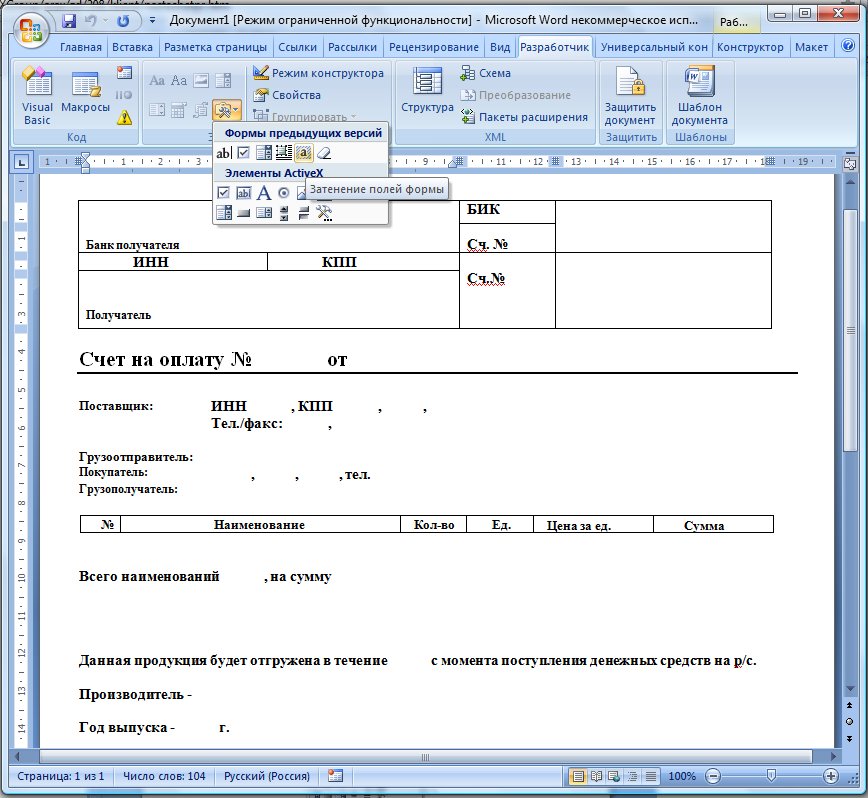Click the form field shading icon
The height and width of the screenshot is (798, 868).
pos(304,153)
